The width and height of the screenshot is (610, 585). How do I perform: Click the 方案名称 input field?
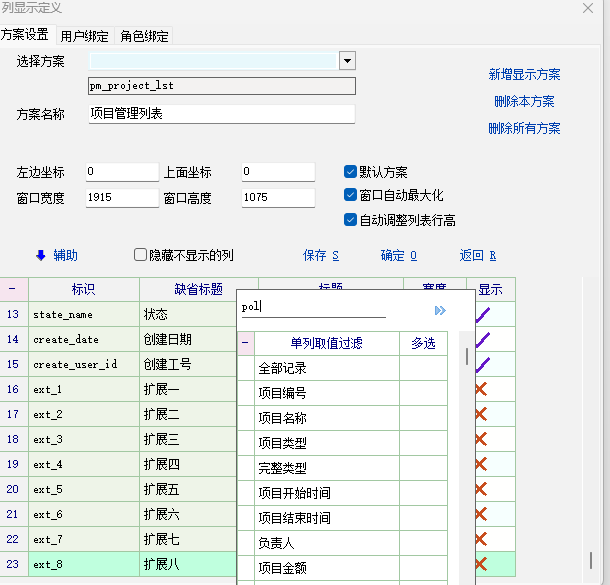pyautogui.click(x=222, y=114)
